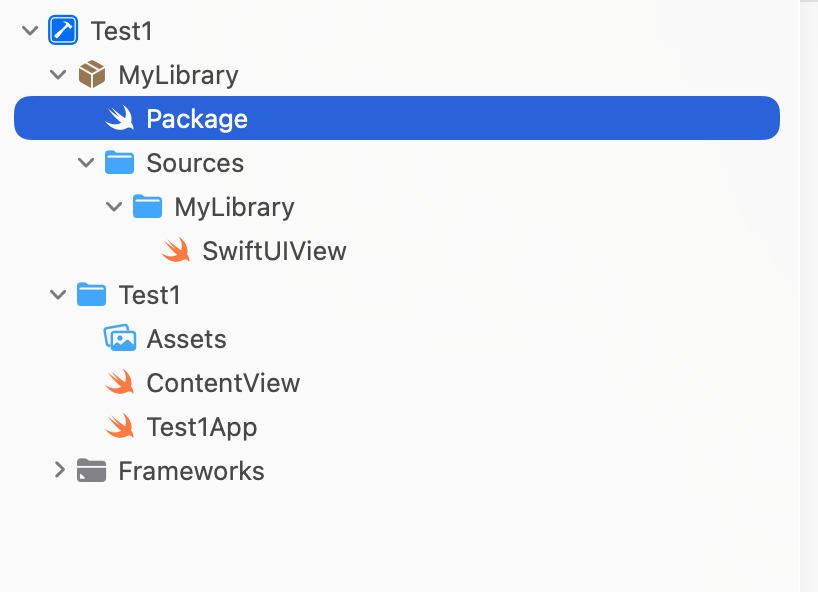818x592 pixels.
Task: Click the blue Sources folder icon
Action: (119, 163)
